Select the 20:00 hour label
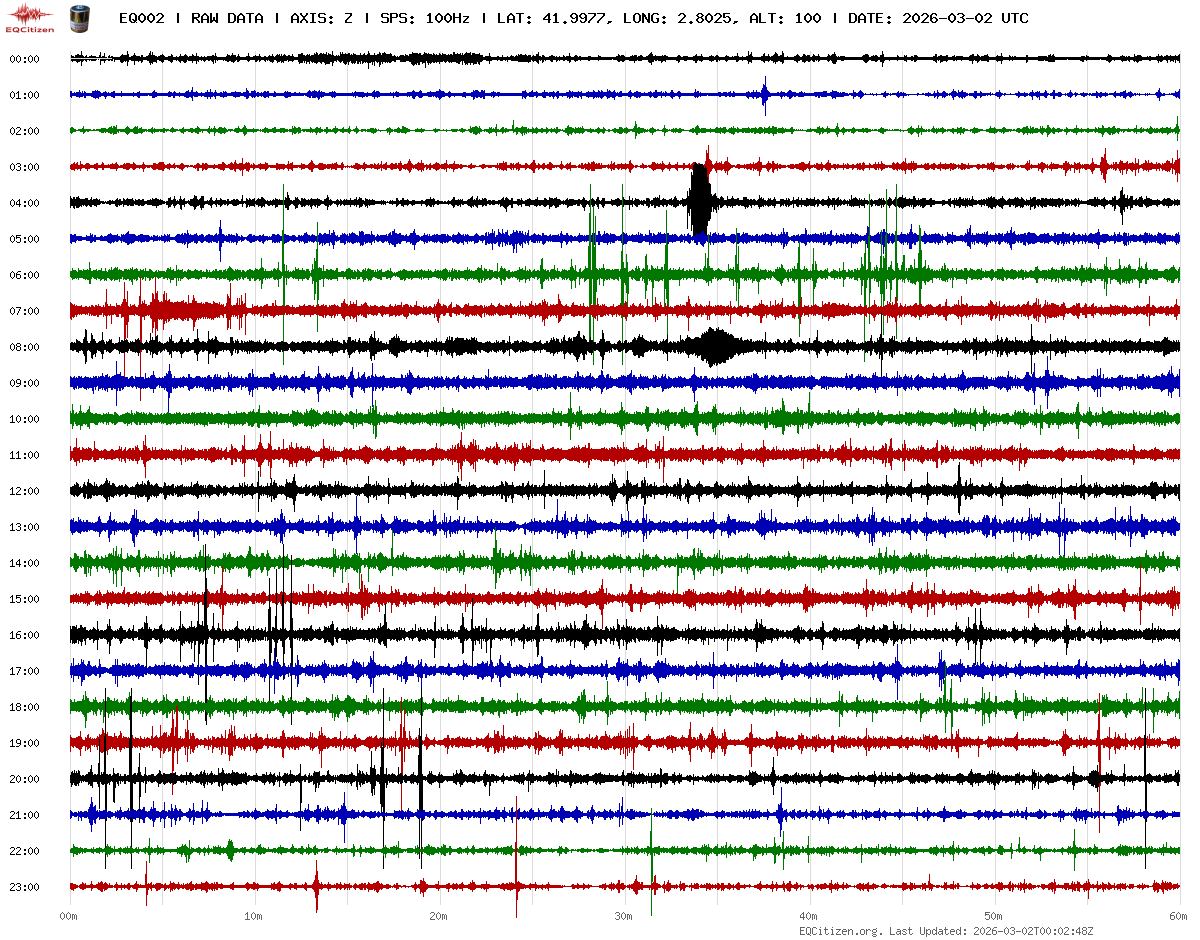 24,779
